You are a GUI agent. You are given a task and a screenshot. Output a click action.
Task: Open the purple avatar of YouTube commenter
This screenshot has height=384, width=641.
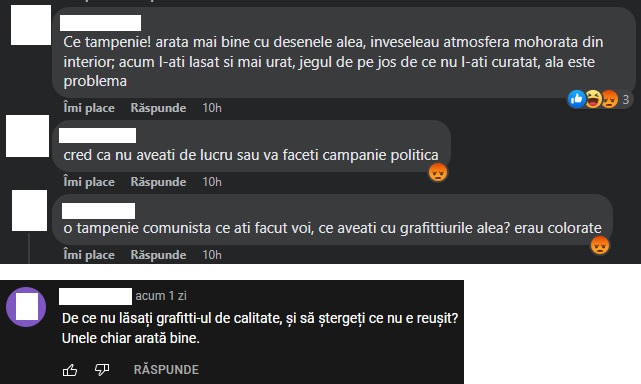click(26, 307)
